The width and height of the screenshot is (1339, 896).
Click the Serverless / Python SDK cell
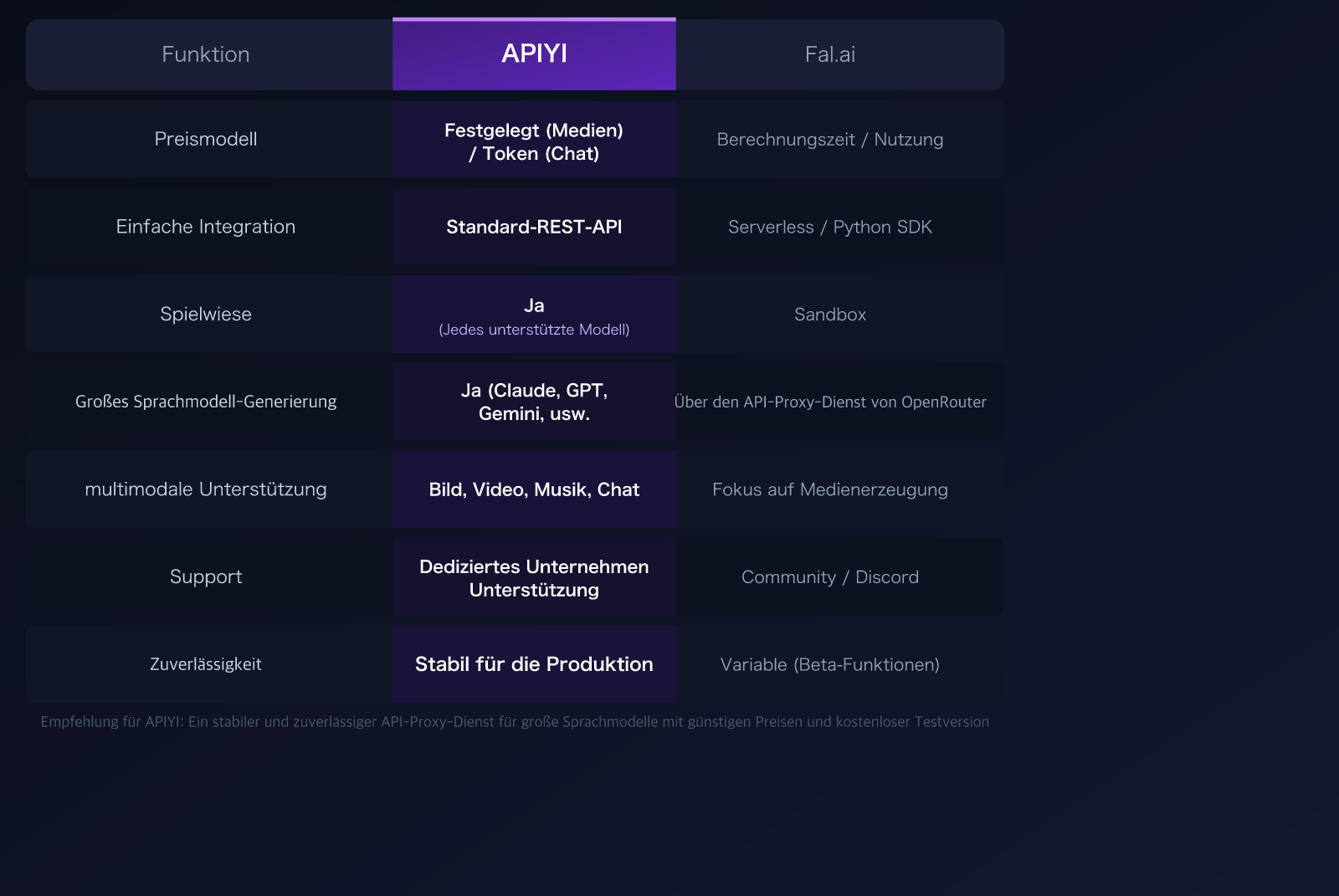click(830, 226)
